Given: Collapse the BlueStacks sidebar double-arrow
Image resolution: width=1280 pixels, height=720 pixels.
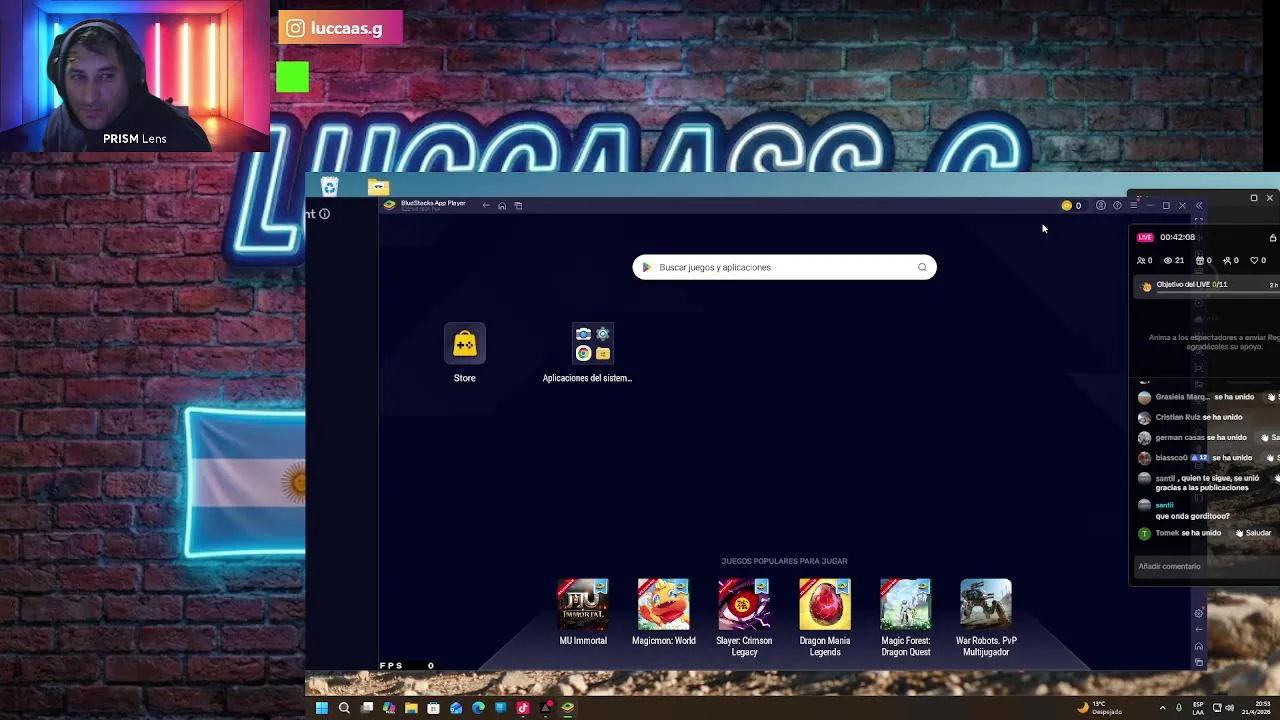Looking at the screenshot, I should pos(1199,206).
